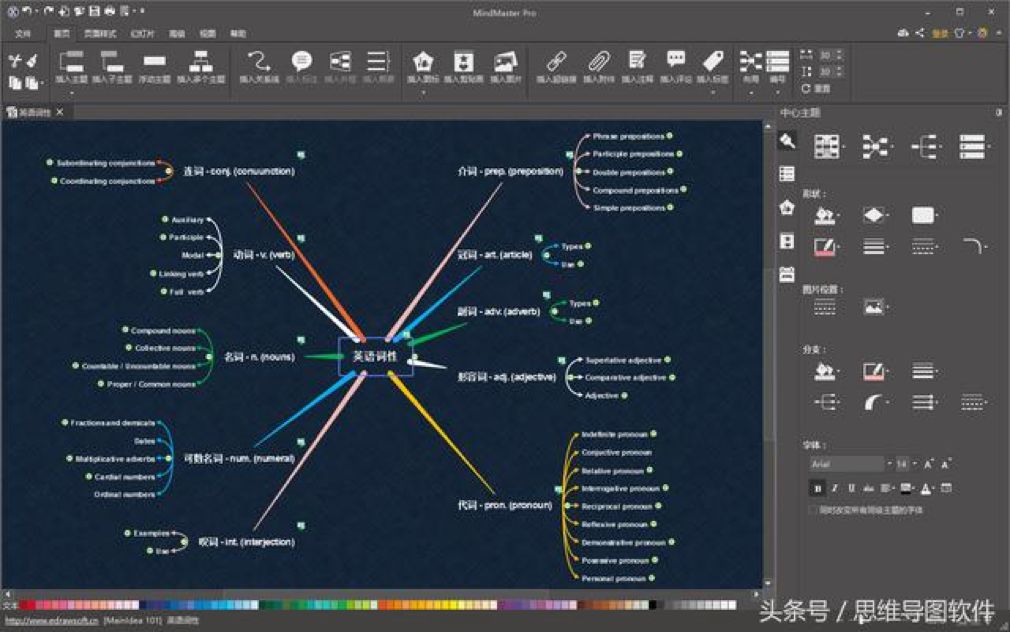Image resolution: width=1010 pixels, height=632 pixels.
Task: Click the orange login button at top right
Action: coord(940,34)
